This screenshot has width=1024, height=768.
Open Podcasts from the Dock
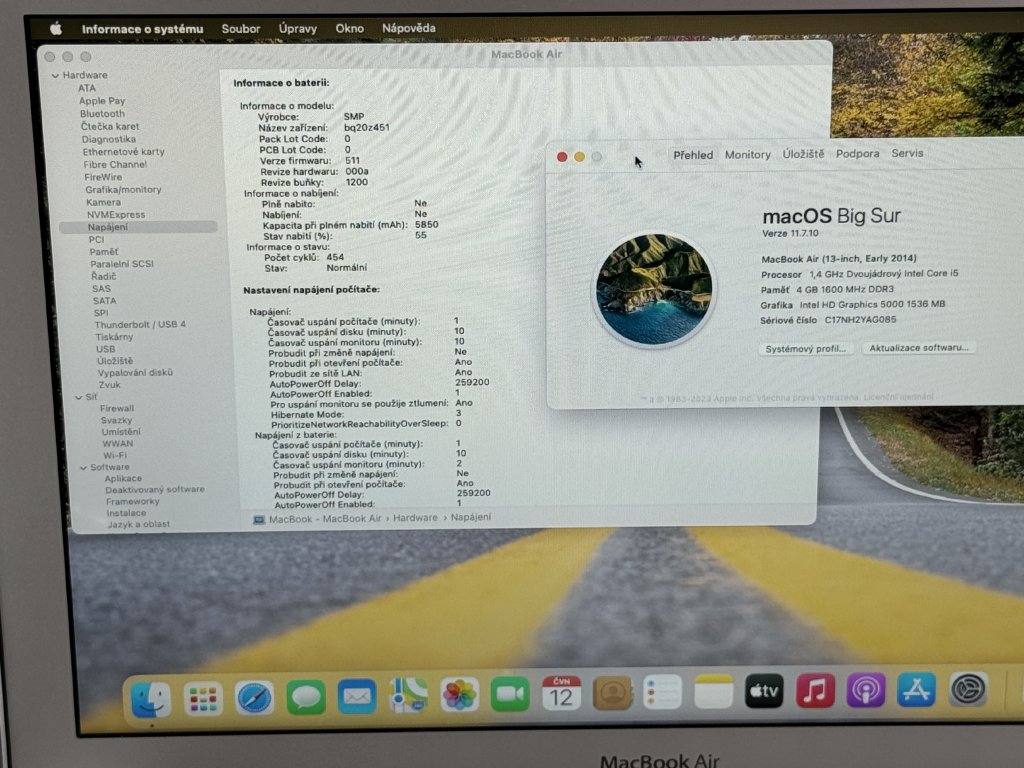(x=866, y=690)
